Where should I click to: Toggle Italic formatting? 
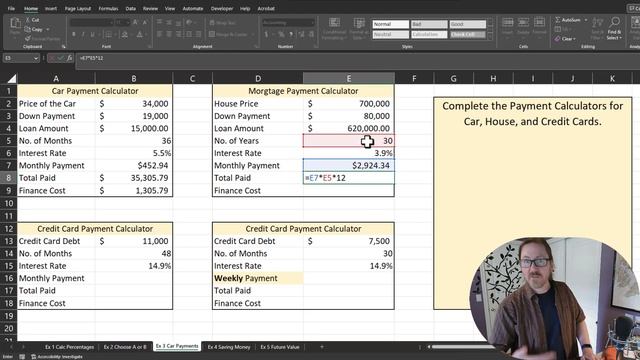point(83,35)
